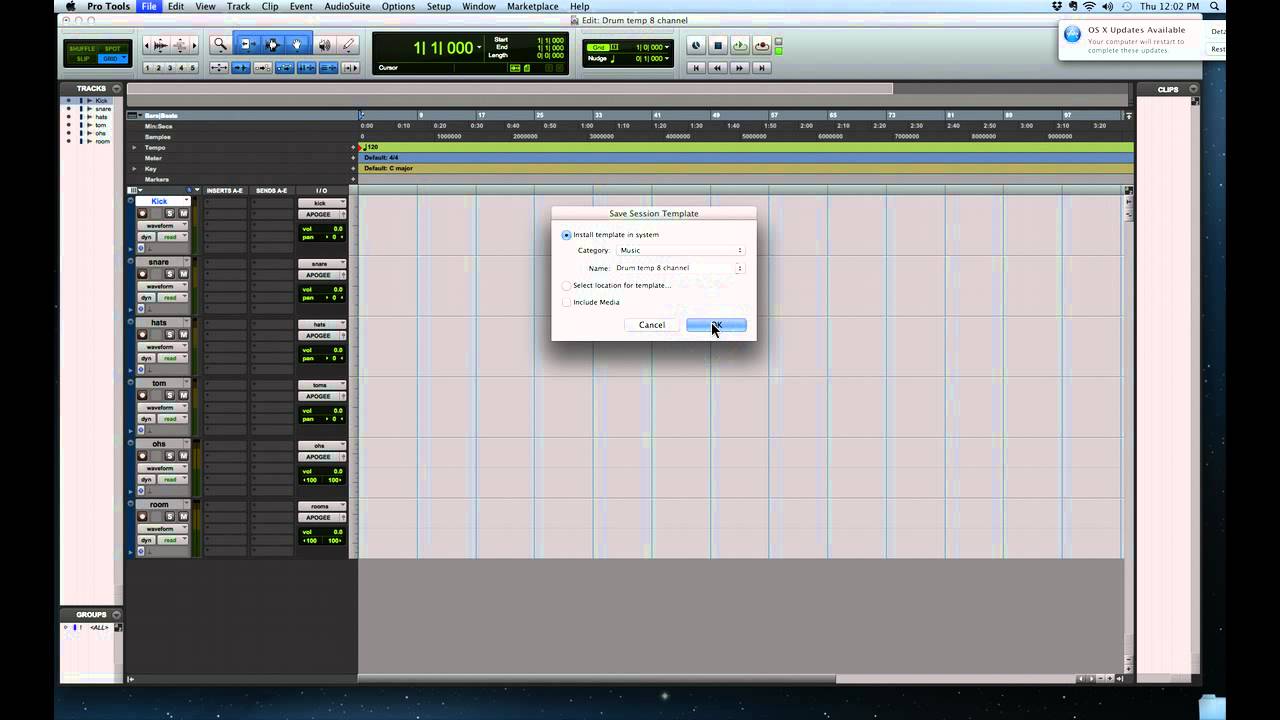
Task: Open Kick track view selector waveform
Action: tap(162, 225)
